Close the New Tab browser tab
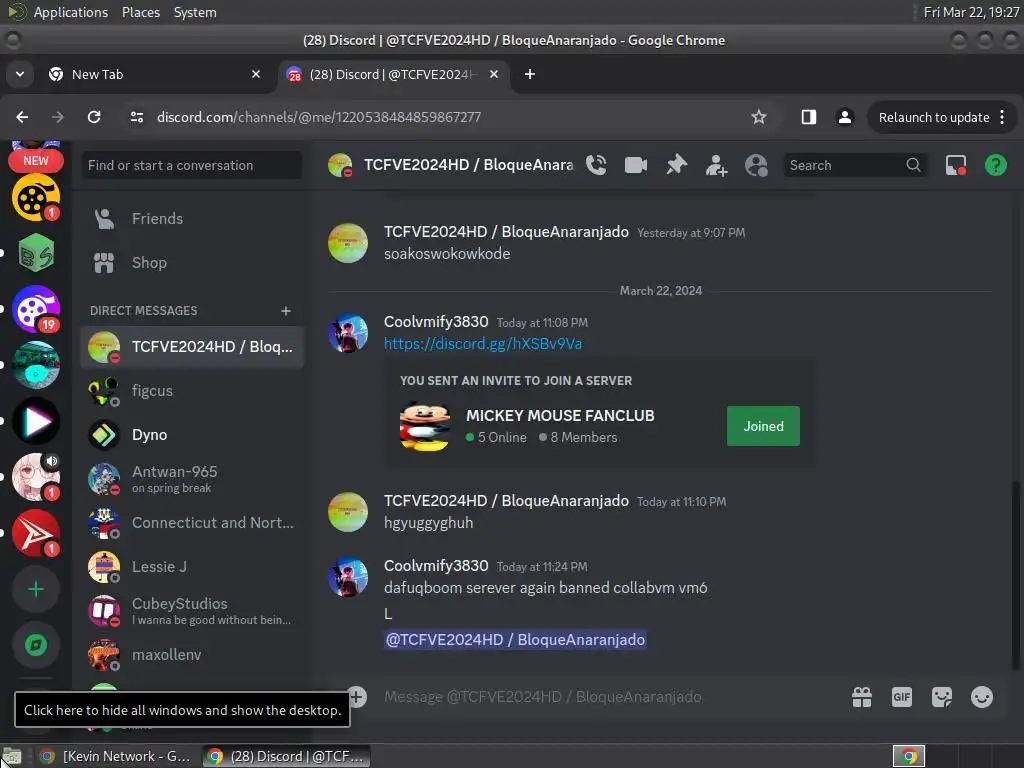Screen dimensions: 1024x768 point(256,74)
